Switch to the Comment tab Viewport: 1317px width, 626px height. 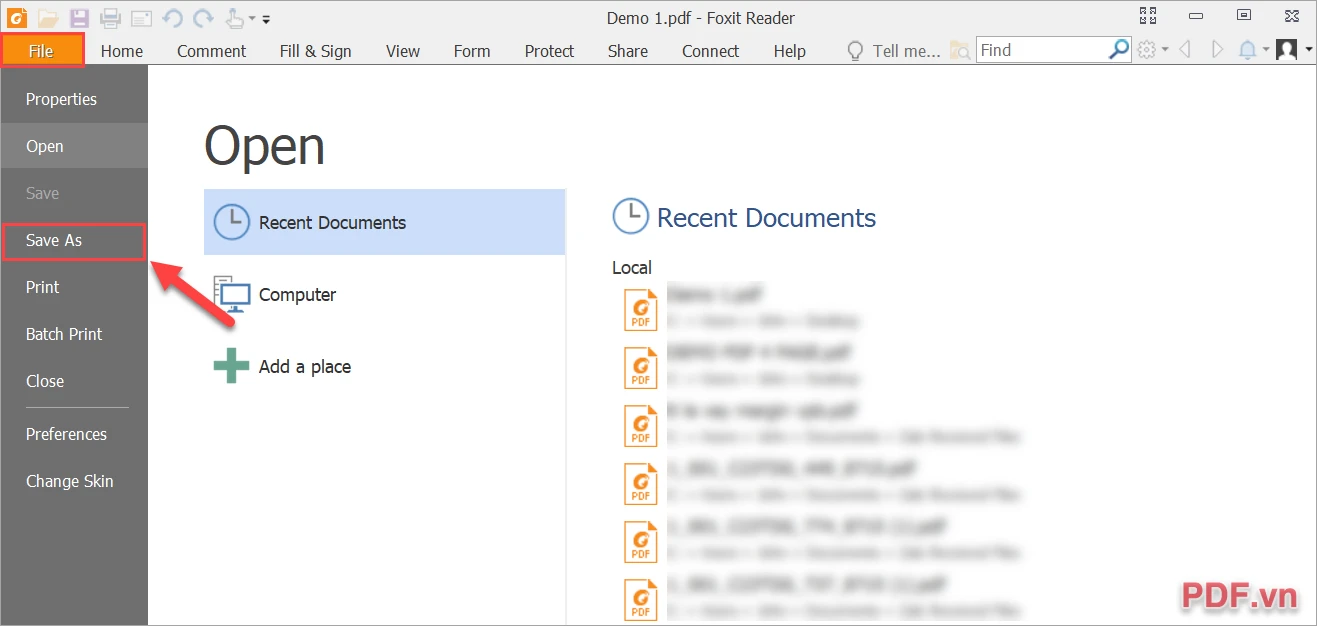tap(212, 51)
